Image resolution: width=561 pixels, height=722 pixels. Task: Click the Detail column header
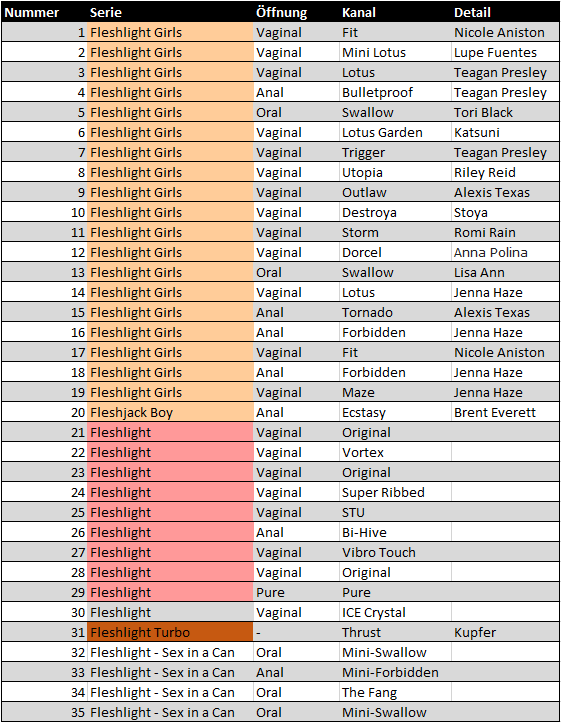[x=505, y=12]
